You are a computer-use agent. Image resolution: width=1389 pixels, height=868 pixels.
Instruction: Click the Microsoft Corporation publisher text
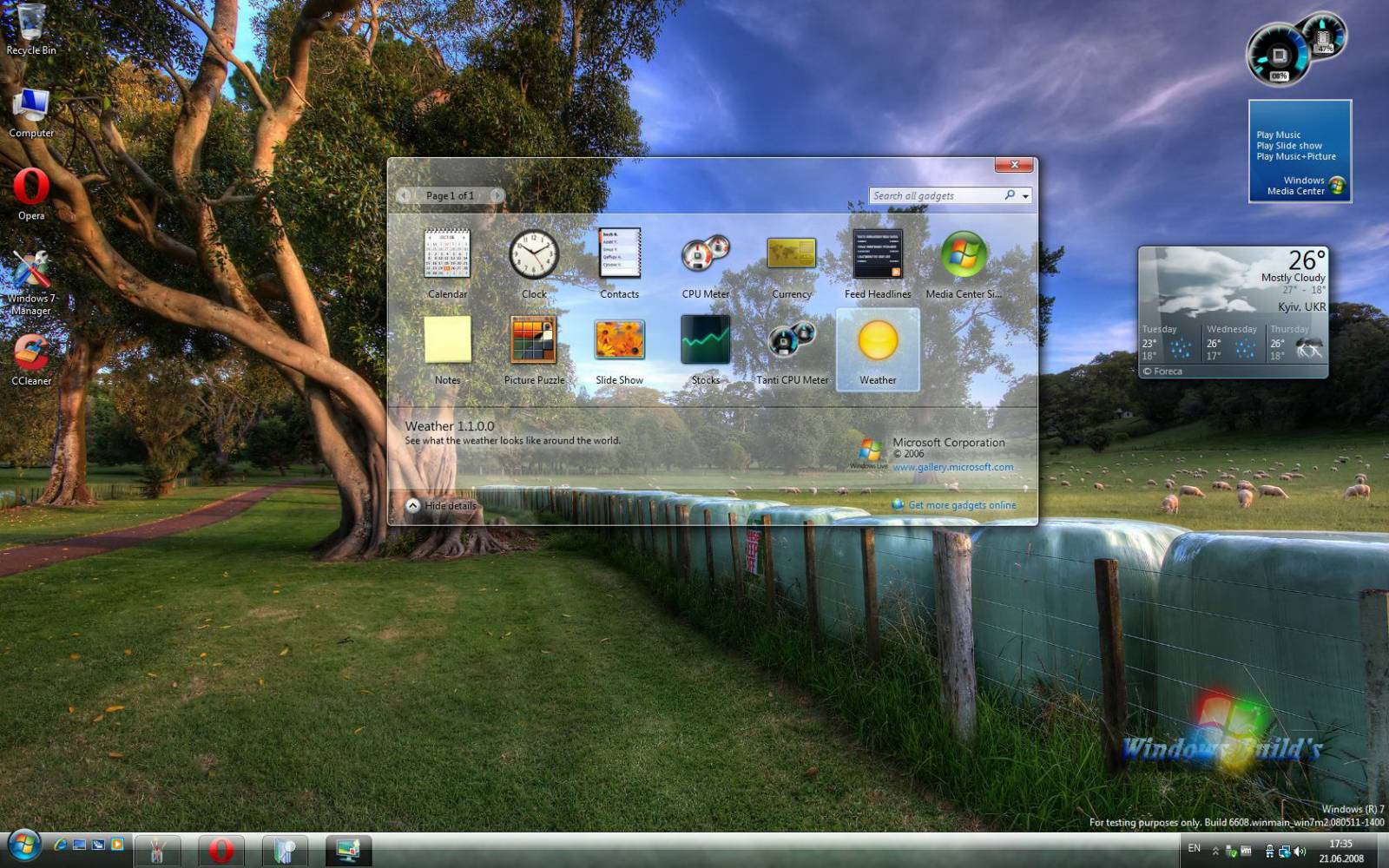pyautogui.click(x=949, y=442)
